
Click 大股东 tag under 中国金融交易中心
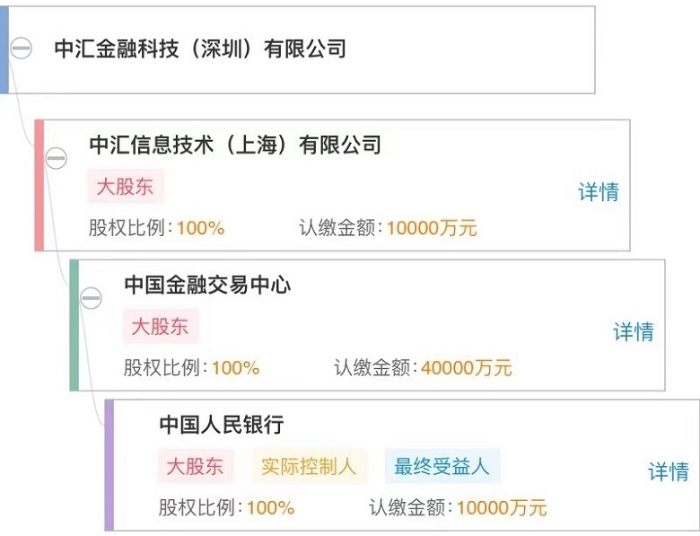click(160, 326)
